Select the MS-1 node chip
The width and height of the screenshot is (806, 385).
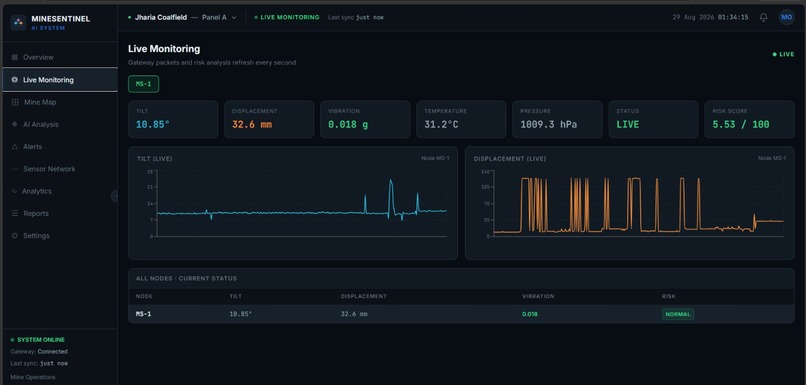(143, 84)
